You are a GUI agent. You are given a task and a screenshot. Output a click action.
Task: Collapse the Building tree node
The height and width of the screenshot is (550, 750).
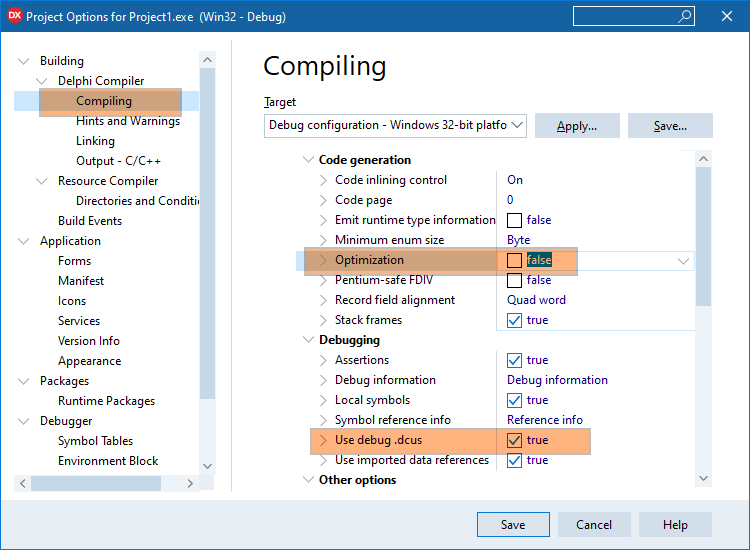click(24, 61)
